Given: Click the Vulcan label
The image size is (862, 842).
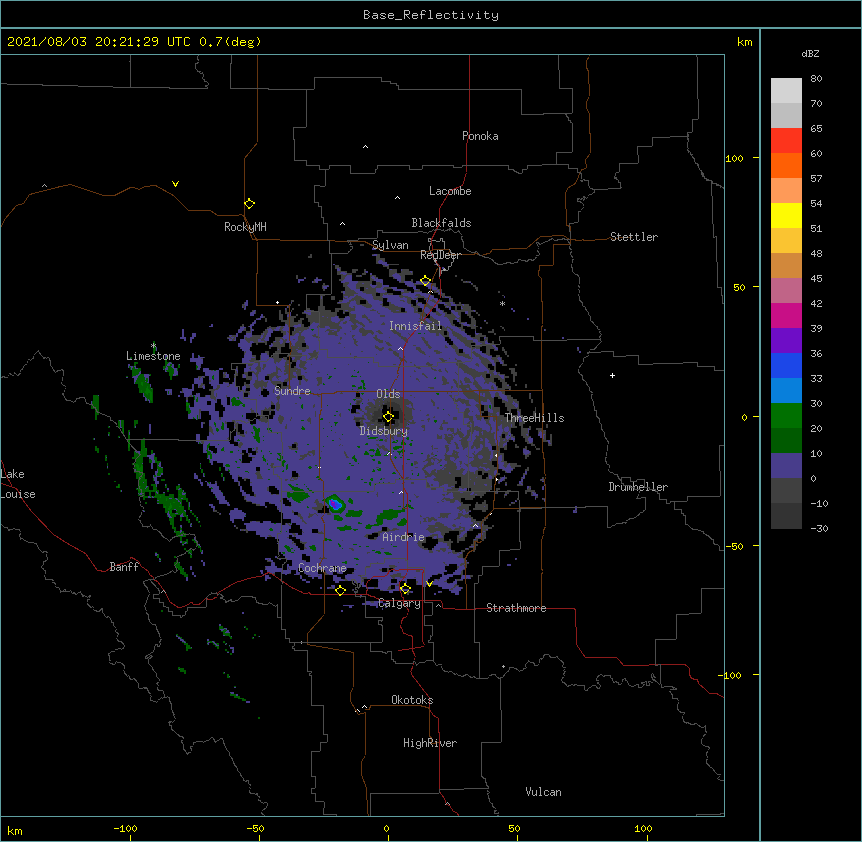Looking at the screenshot, I should (x=543, y=792).
